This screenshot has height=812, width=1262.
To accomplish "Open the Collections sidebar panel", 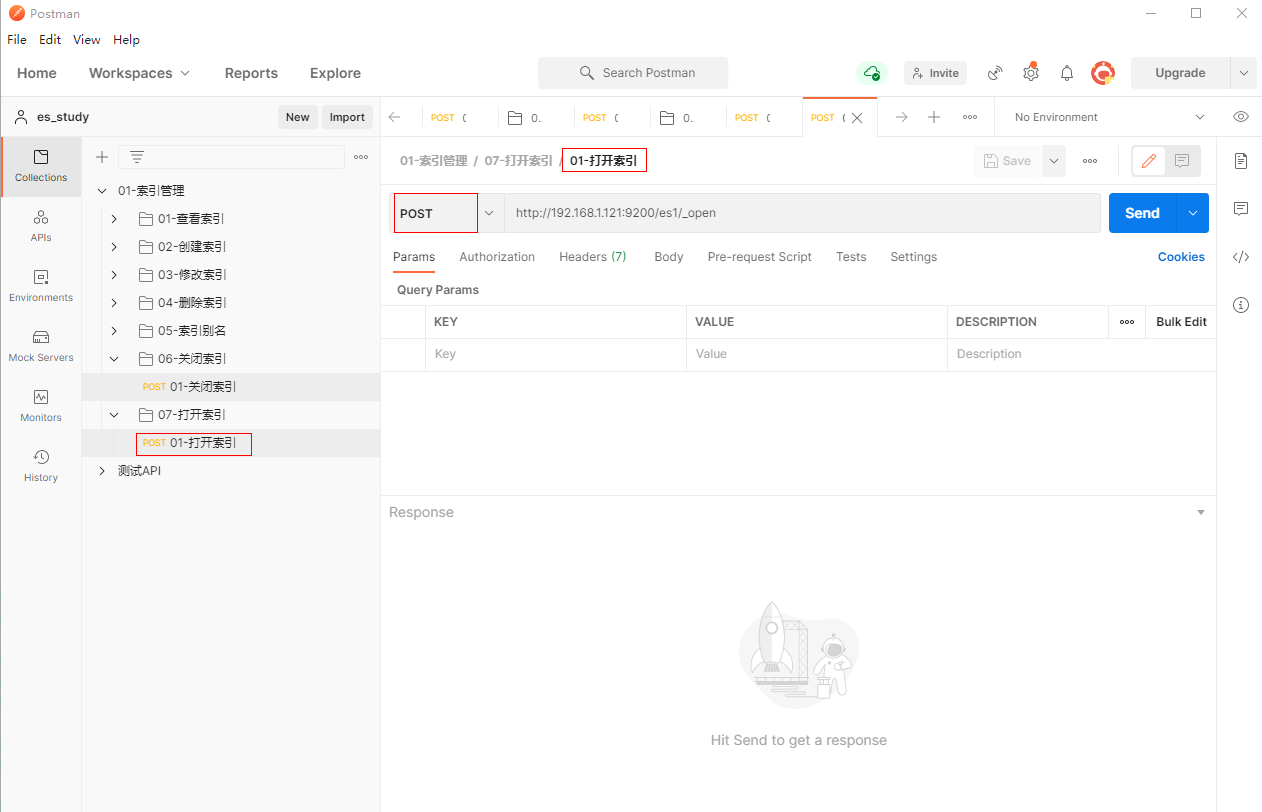I will click(41, 166).
